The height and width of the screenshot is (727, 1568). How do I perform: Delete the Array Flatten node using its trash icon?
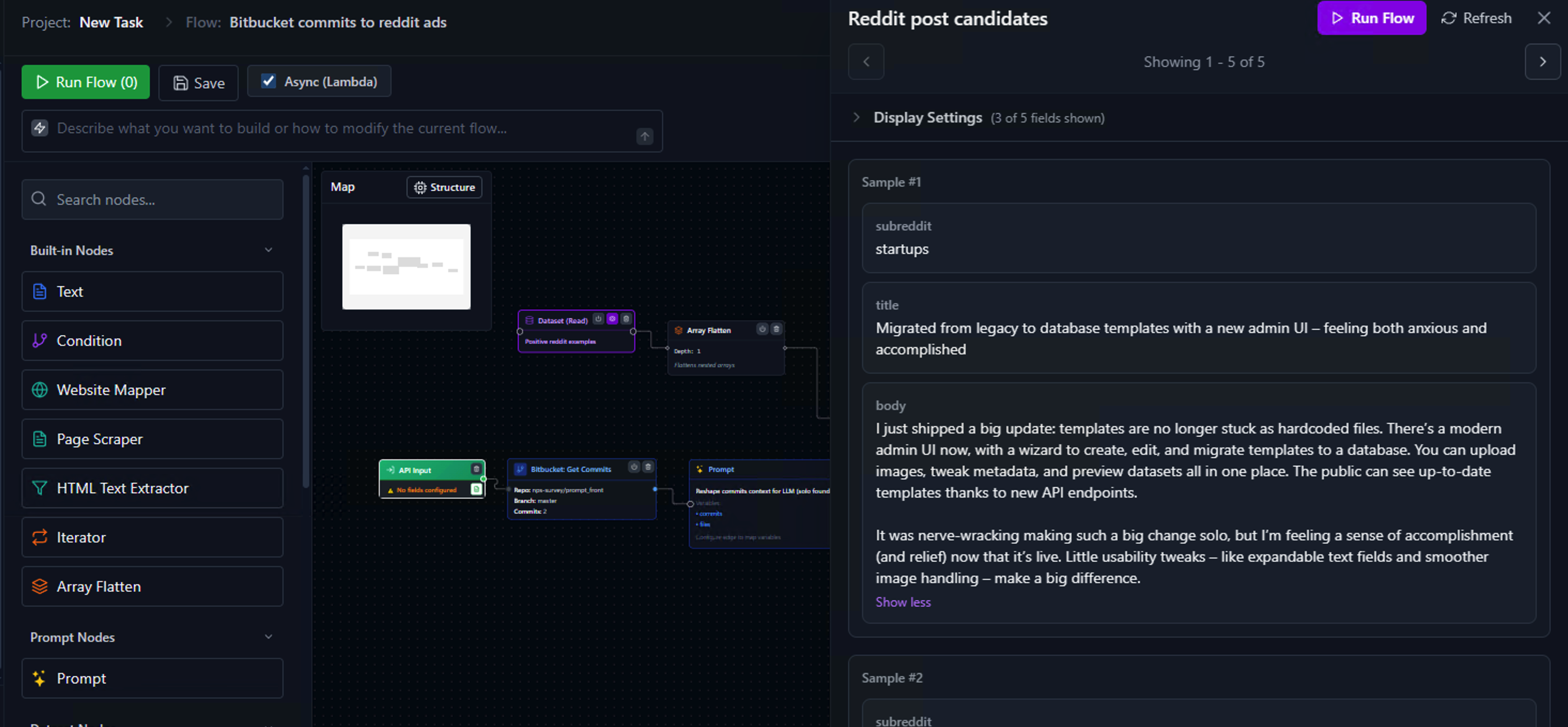coord(777,329)
